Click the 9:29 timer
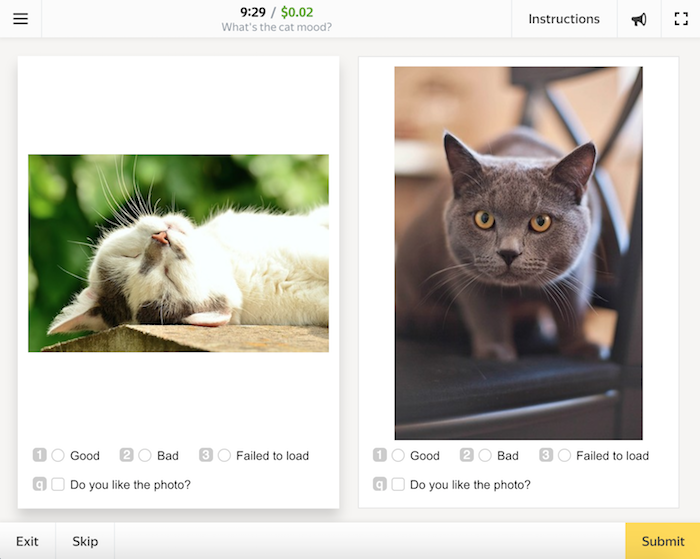This screenshot has width=700, height=559. pyautogui.click(x=253, y=12)
